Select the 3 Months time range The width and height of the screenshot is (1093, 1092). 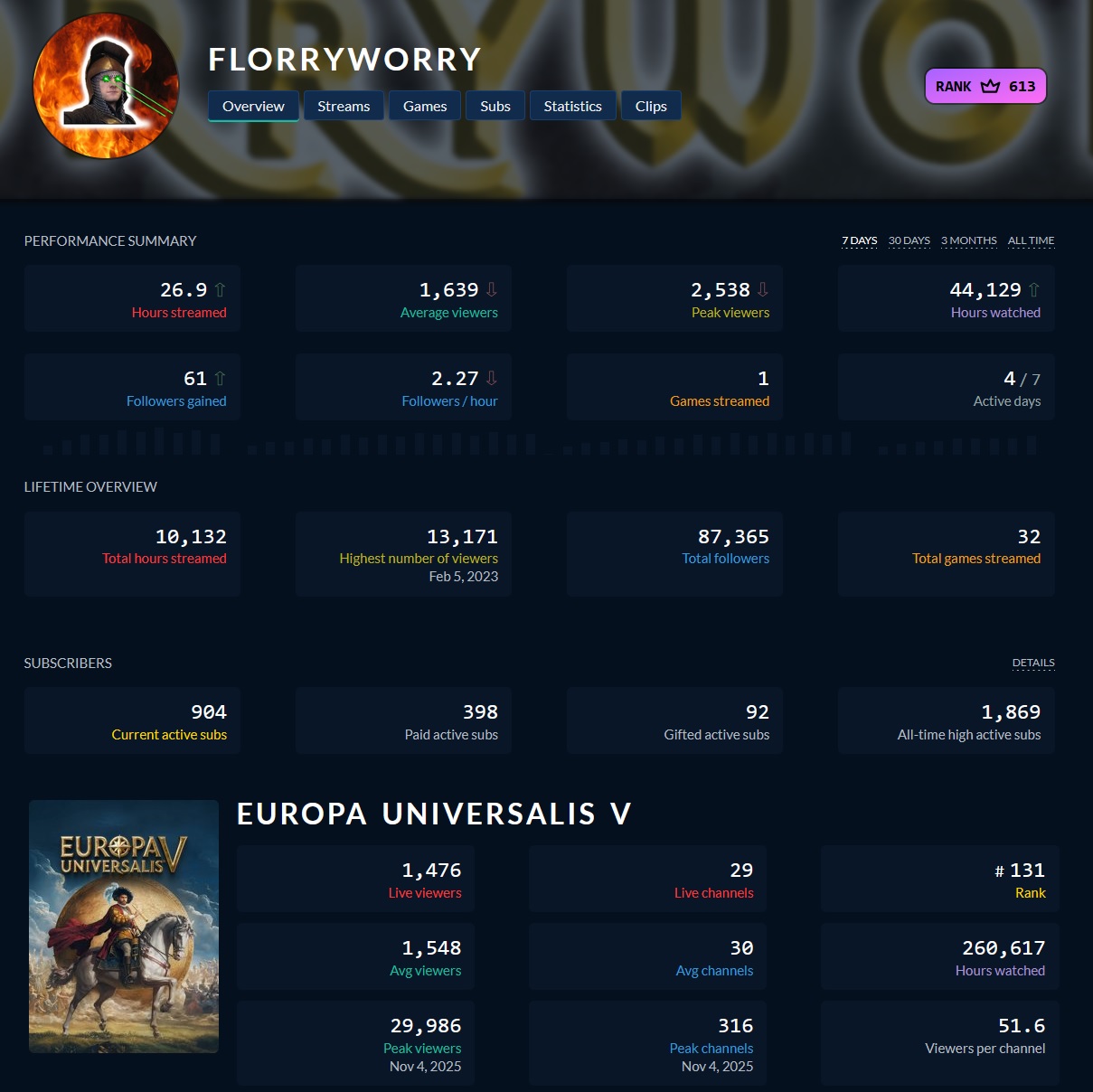(968, 240)
